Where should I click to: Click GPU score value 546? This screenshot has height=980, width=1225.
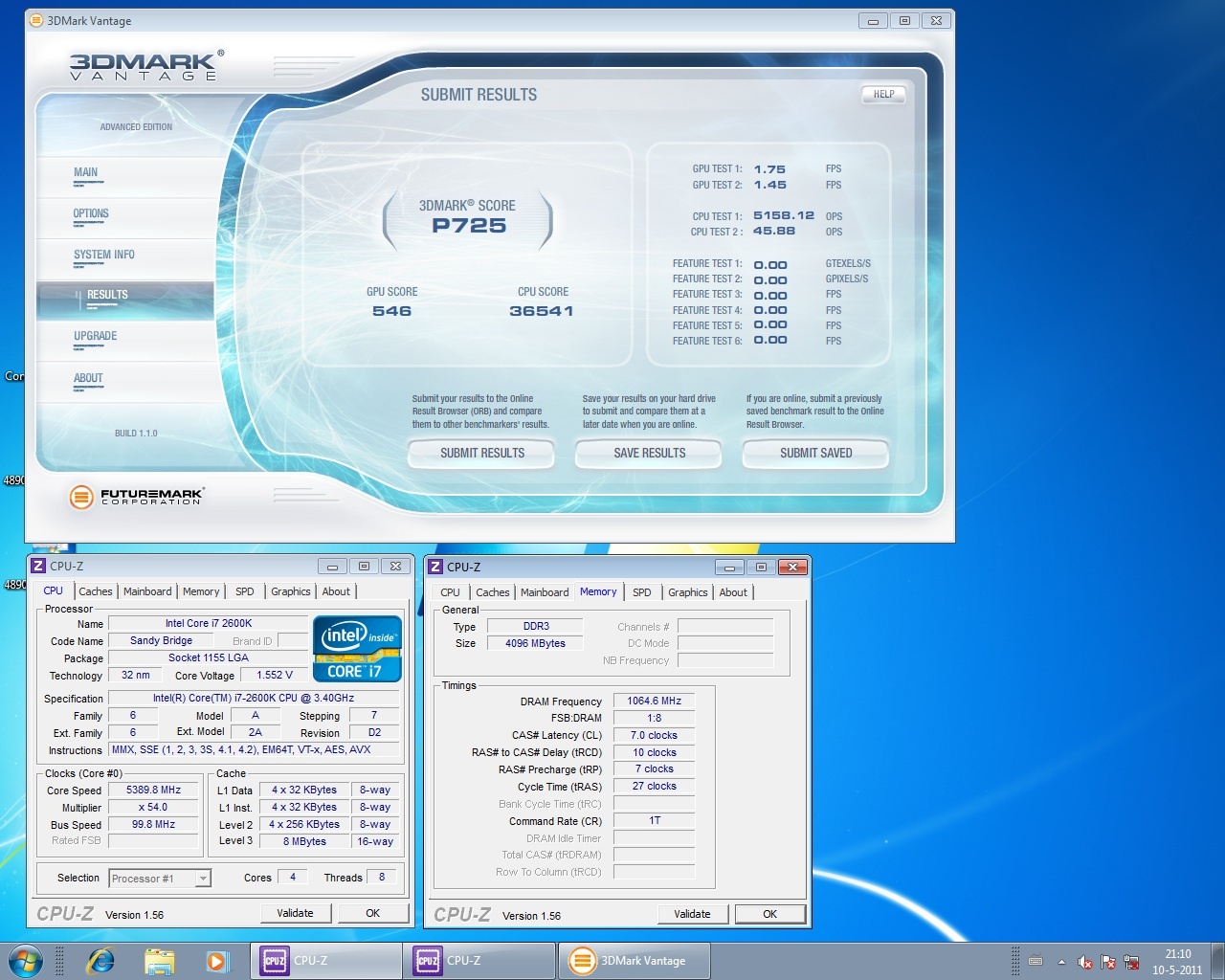(x=392, y=311)
